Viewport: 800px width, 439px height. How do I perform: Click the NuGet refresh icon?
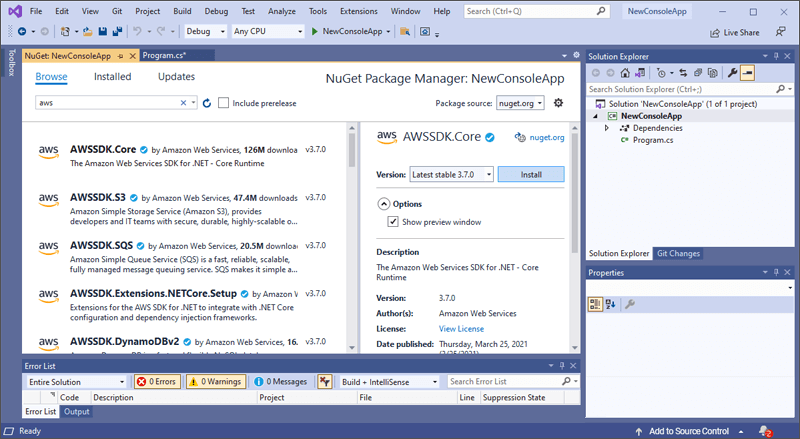tap(207, 103)
